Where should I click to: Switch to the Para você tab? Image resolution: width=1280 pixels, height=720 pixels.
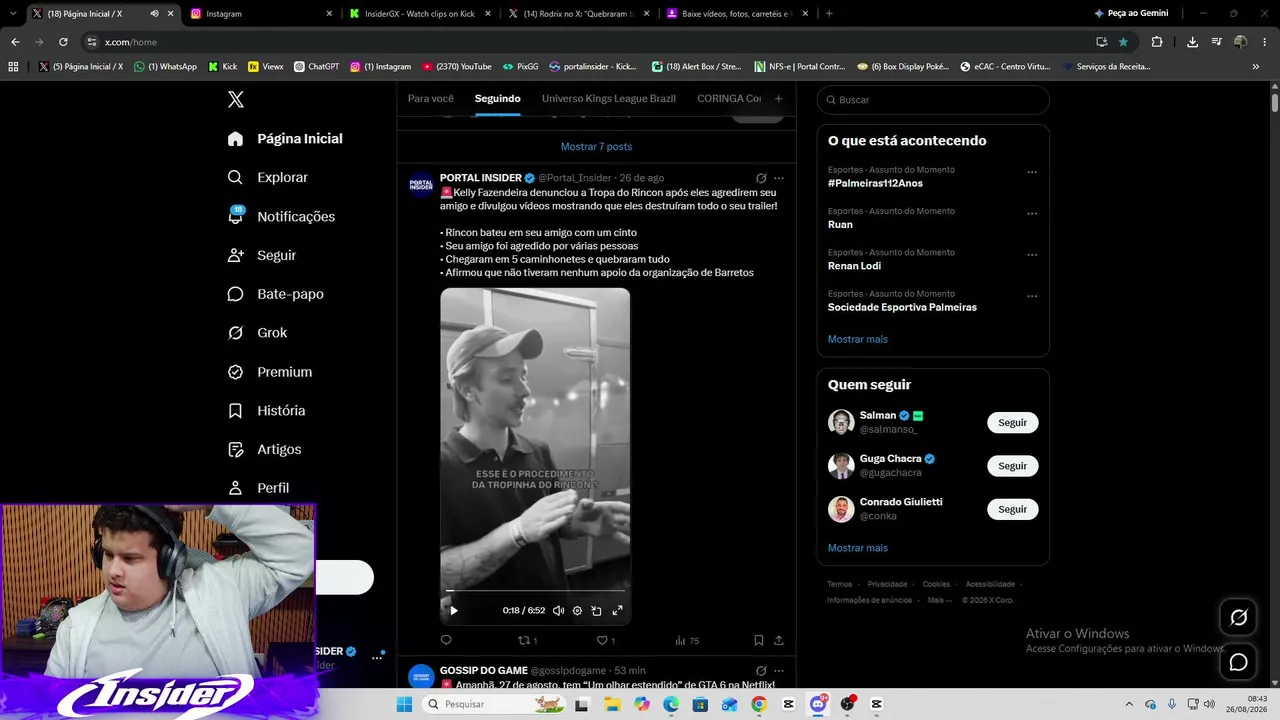[431, 99]
